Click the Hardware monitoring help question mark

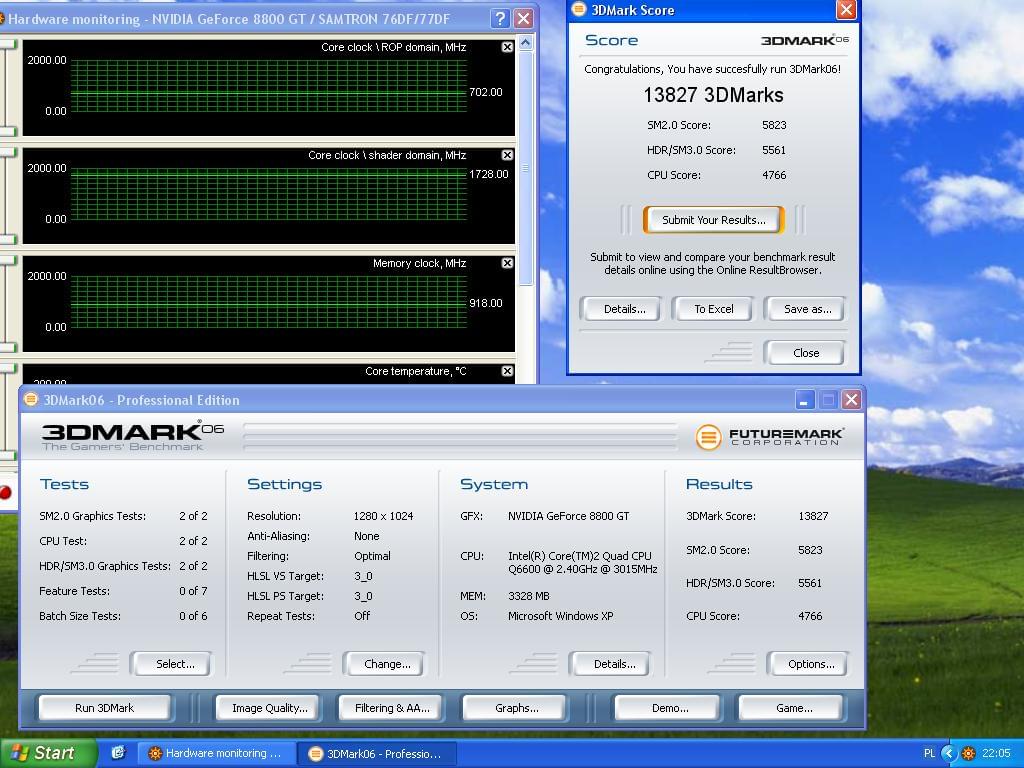pos(500,18)
